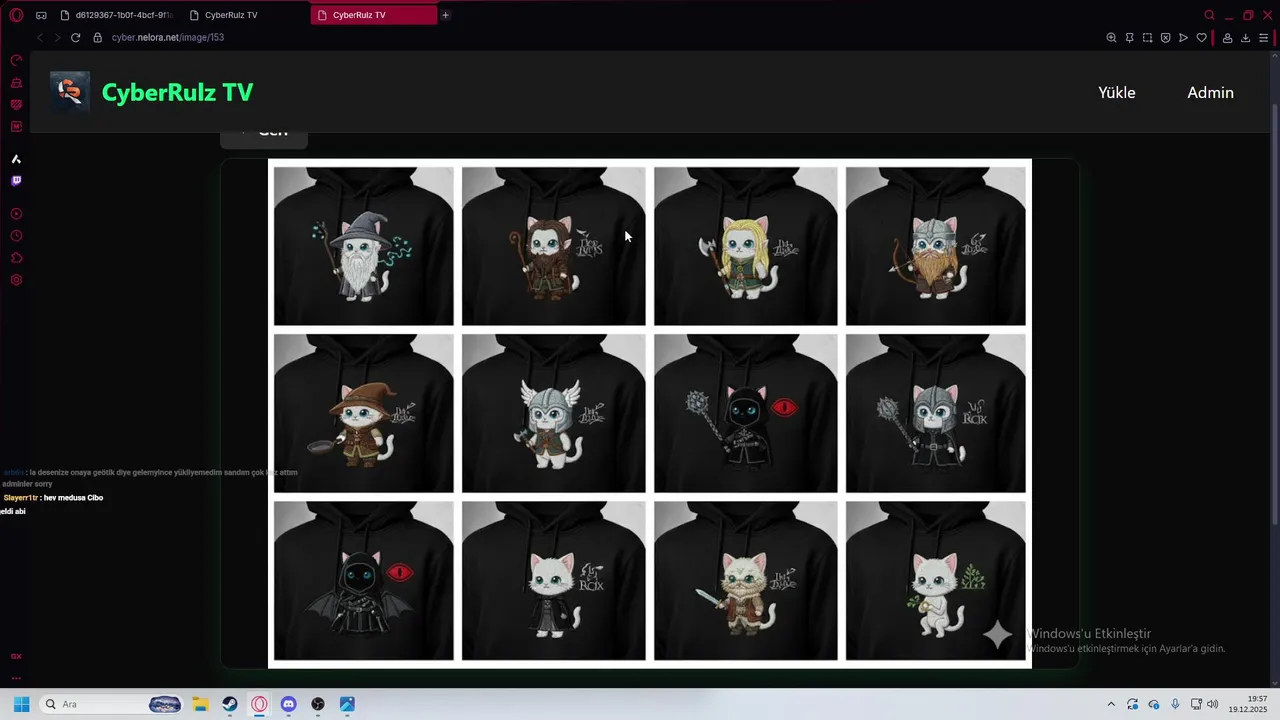
Task: Go forward with the browser forward arrow
Action: (57, 37)
